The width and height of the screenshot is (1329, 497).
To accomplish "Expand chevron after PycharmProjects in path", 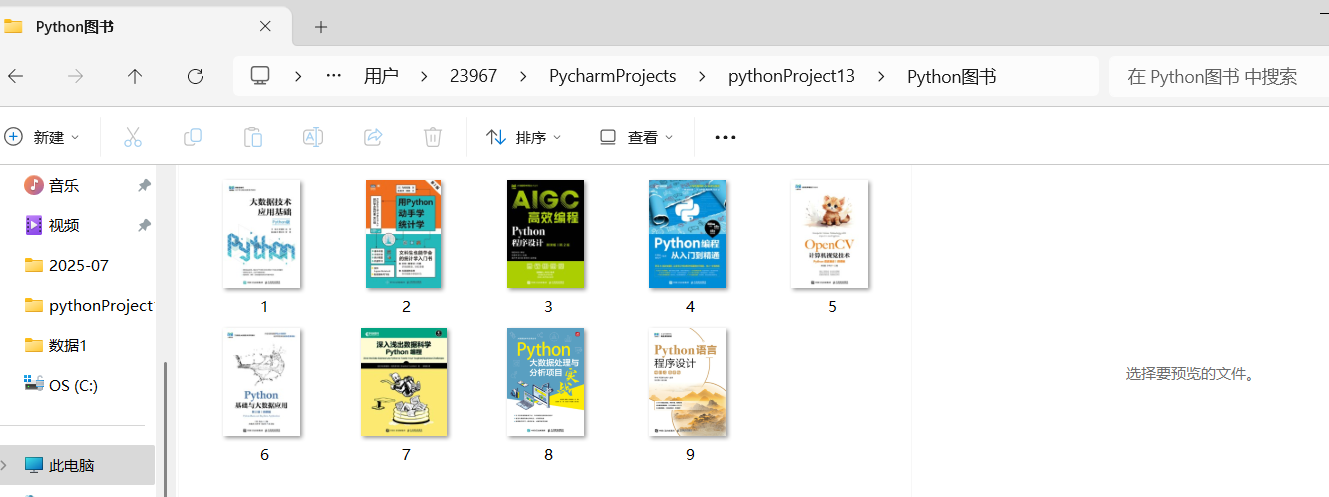I will click(702, 76).
